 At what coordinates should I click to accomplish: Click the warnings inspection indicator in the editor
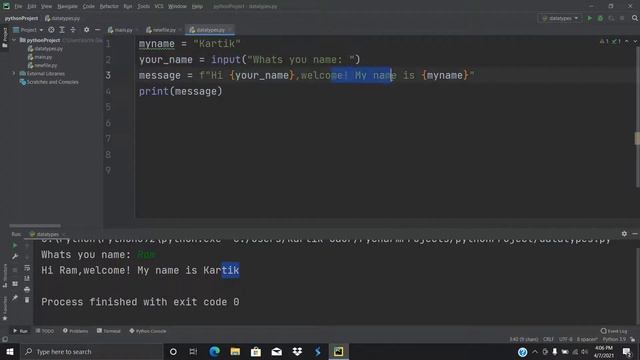(610, 41)
